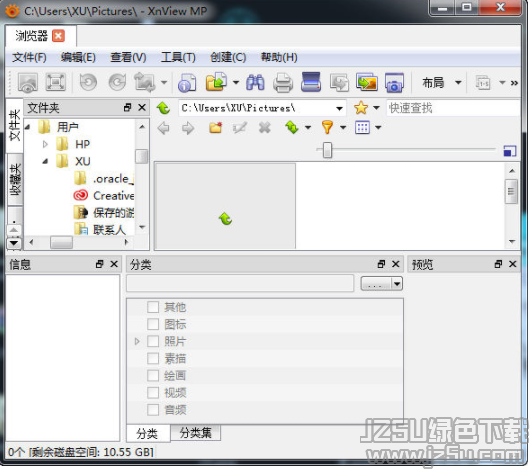This screenshot has width=530, height=469.
Task: Click the rename pencil icon
Action: tap(240, 128)
